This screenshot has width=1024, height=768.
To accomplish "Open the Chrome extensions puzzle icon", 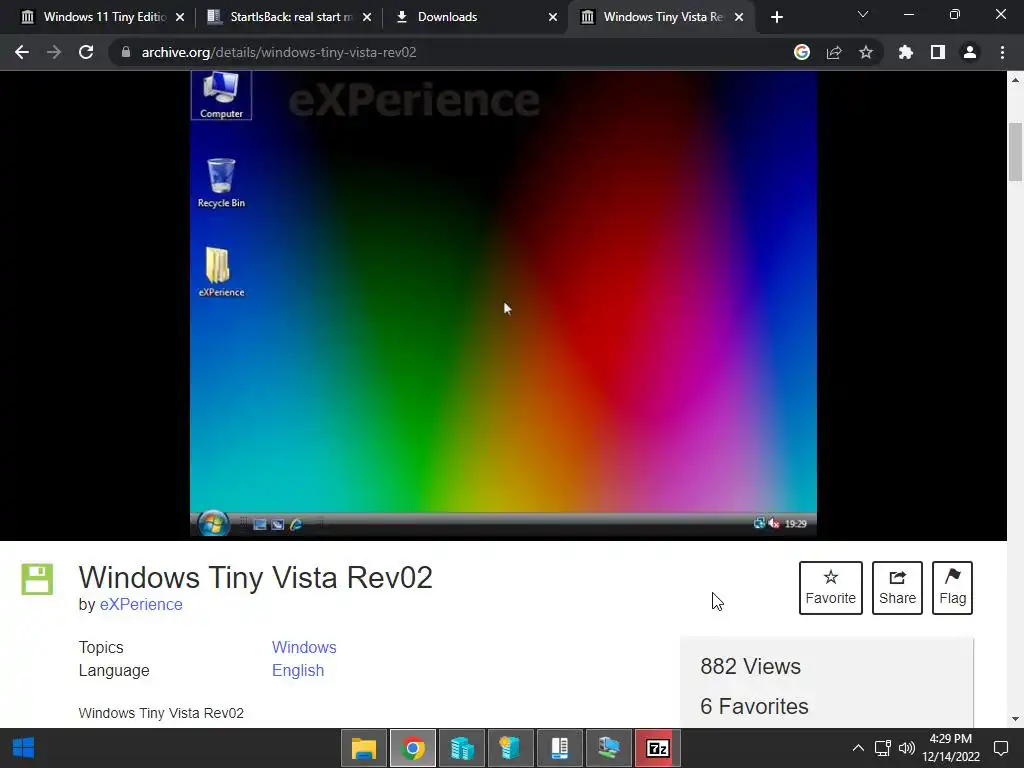I will (906, 52).
